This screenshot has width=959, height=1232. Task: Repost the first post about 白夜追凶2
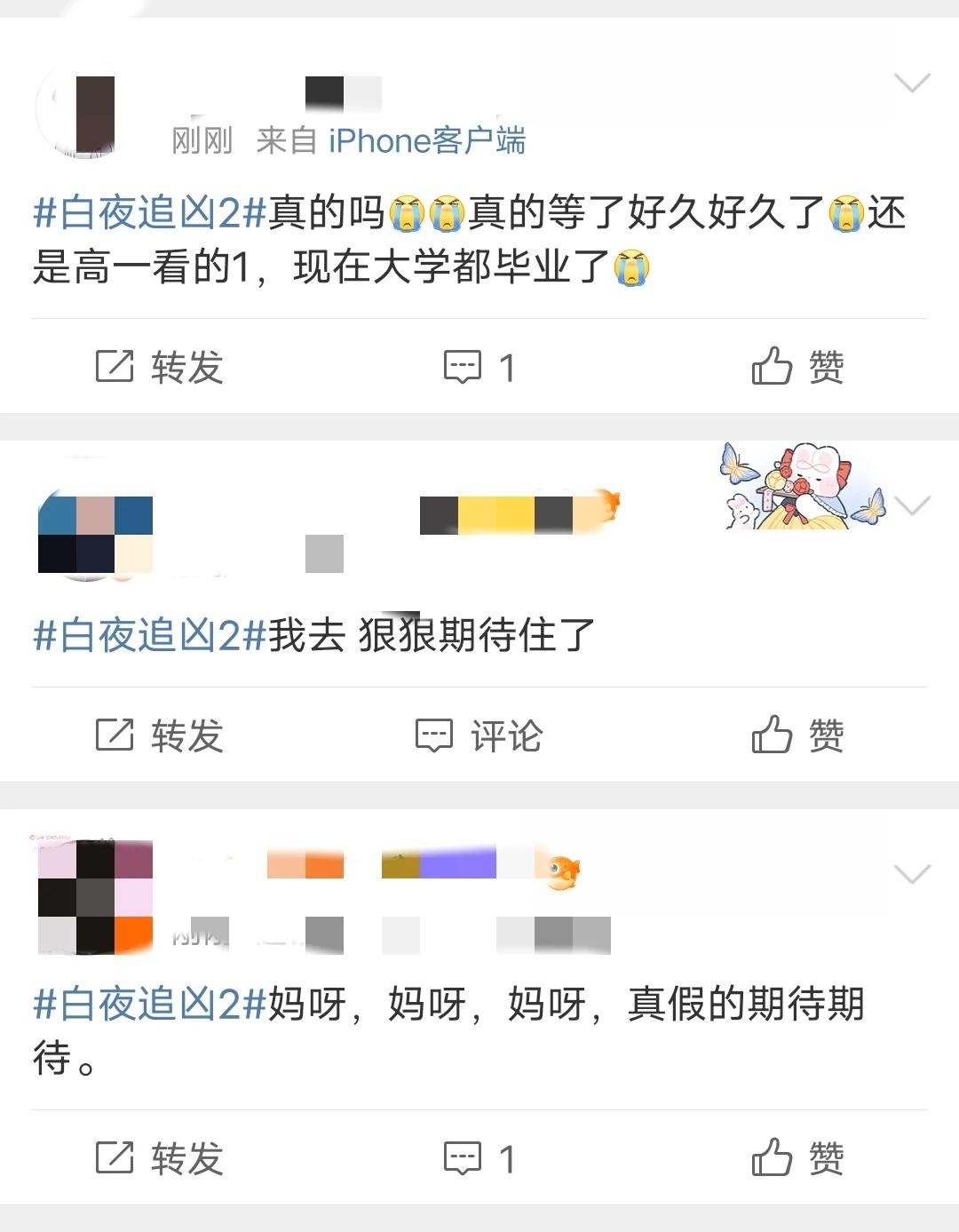tap(159, 367)
